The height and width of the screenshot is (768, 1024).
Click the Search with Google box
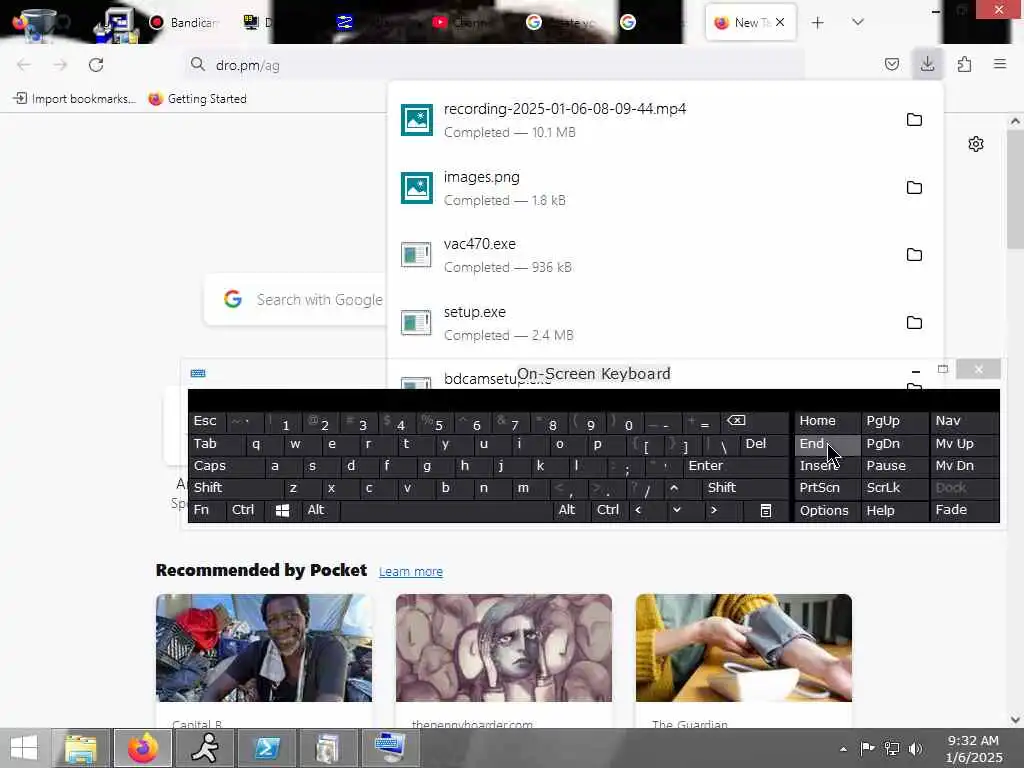coord(296,300)
